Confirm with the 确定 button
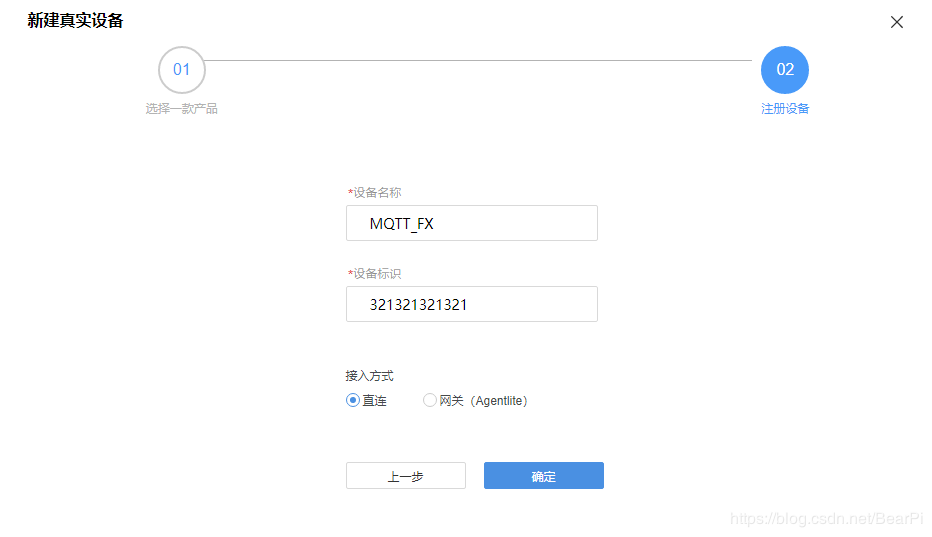The image size is (932, 537). 543,476
